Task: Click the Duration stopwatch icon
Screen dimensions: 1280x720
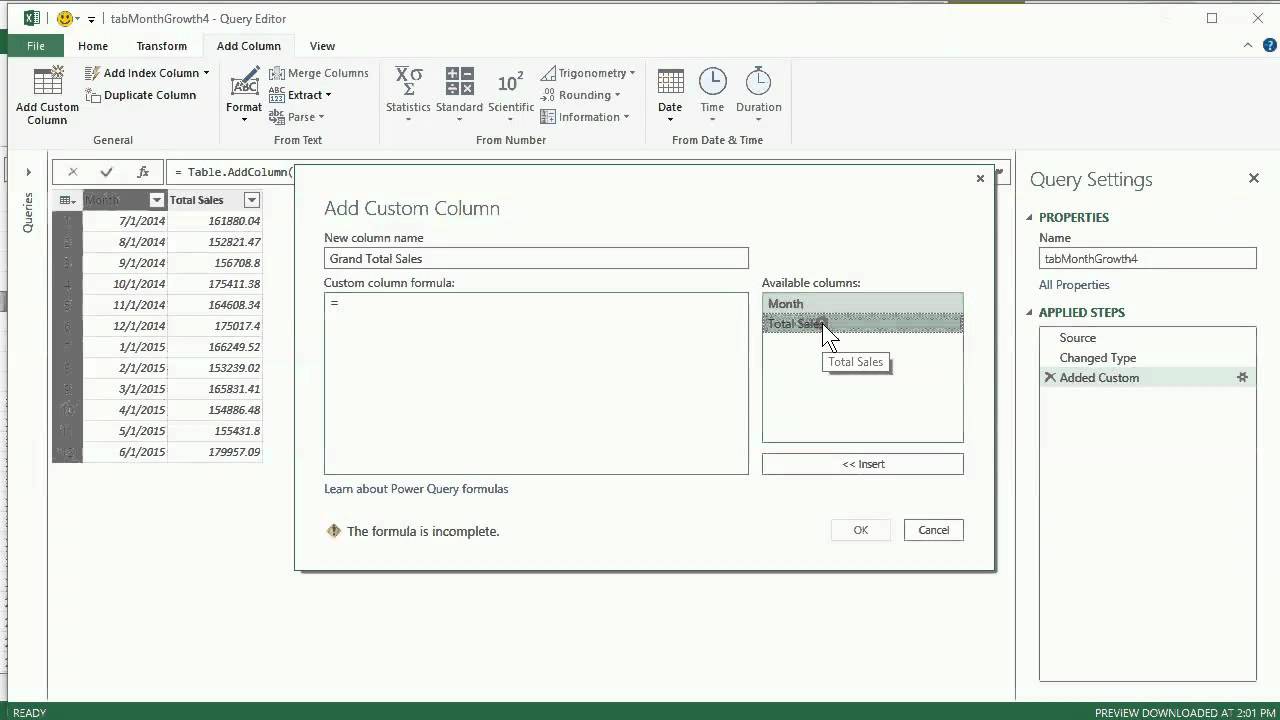Action: coord(758,82)
